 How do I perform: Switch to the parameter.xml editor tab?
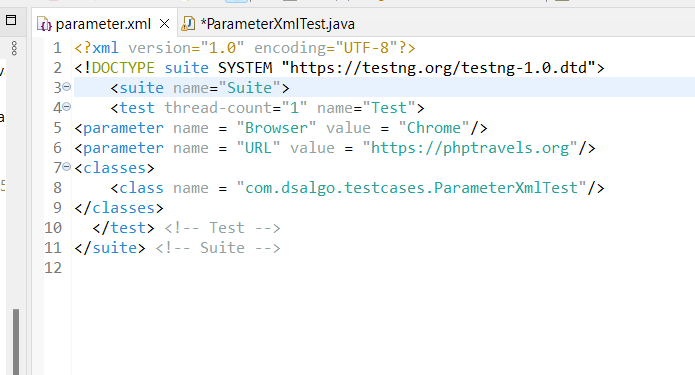pyautogui.click(x=103, y=24)
